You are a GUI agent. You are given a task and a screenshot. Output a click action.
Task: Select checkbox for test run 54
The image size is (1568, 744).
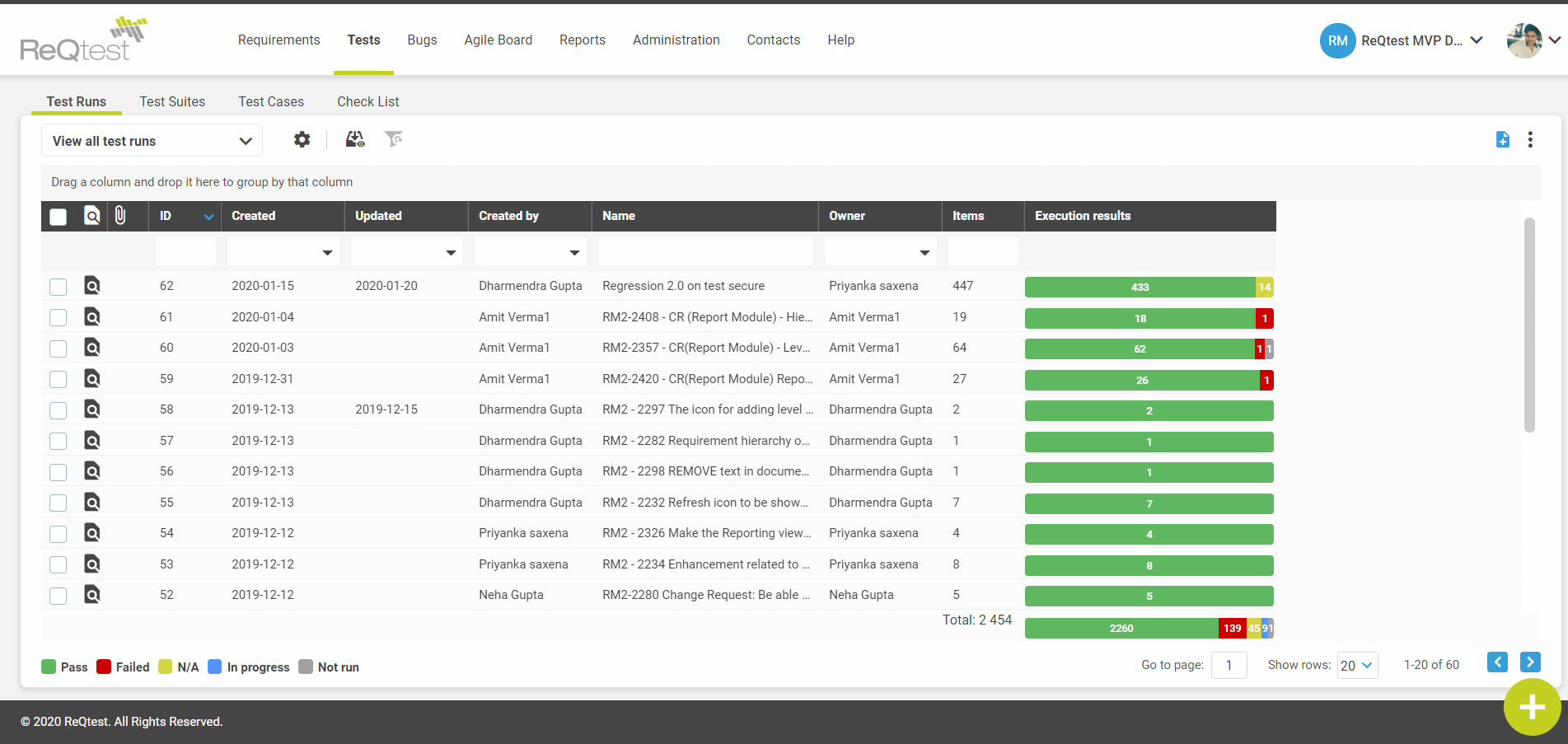click(x=58, y=534)
